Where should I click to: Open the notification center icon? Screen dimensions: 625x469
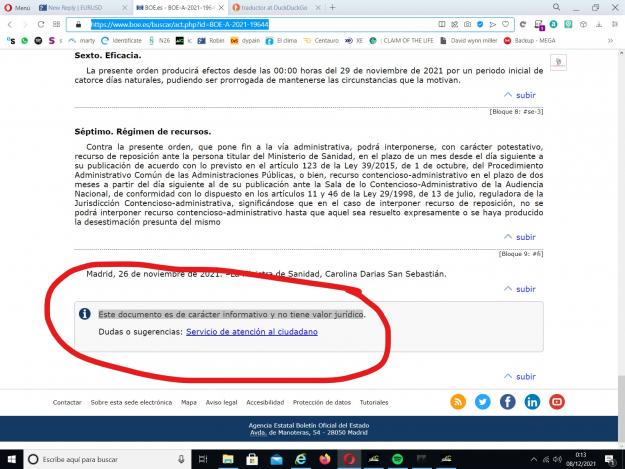(610, 459)
